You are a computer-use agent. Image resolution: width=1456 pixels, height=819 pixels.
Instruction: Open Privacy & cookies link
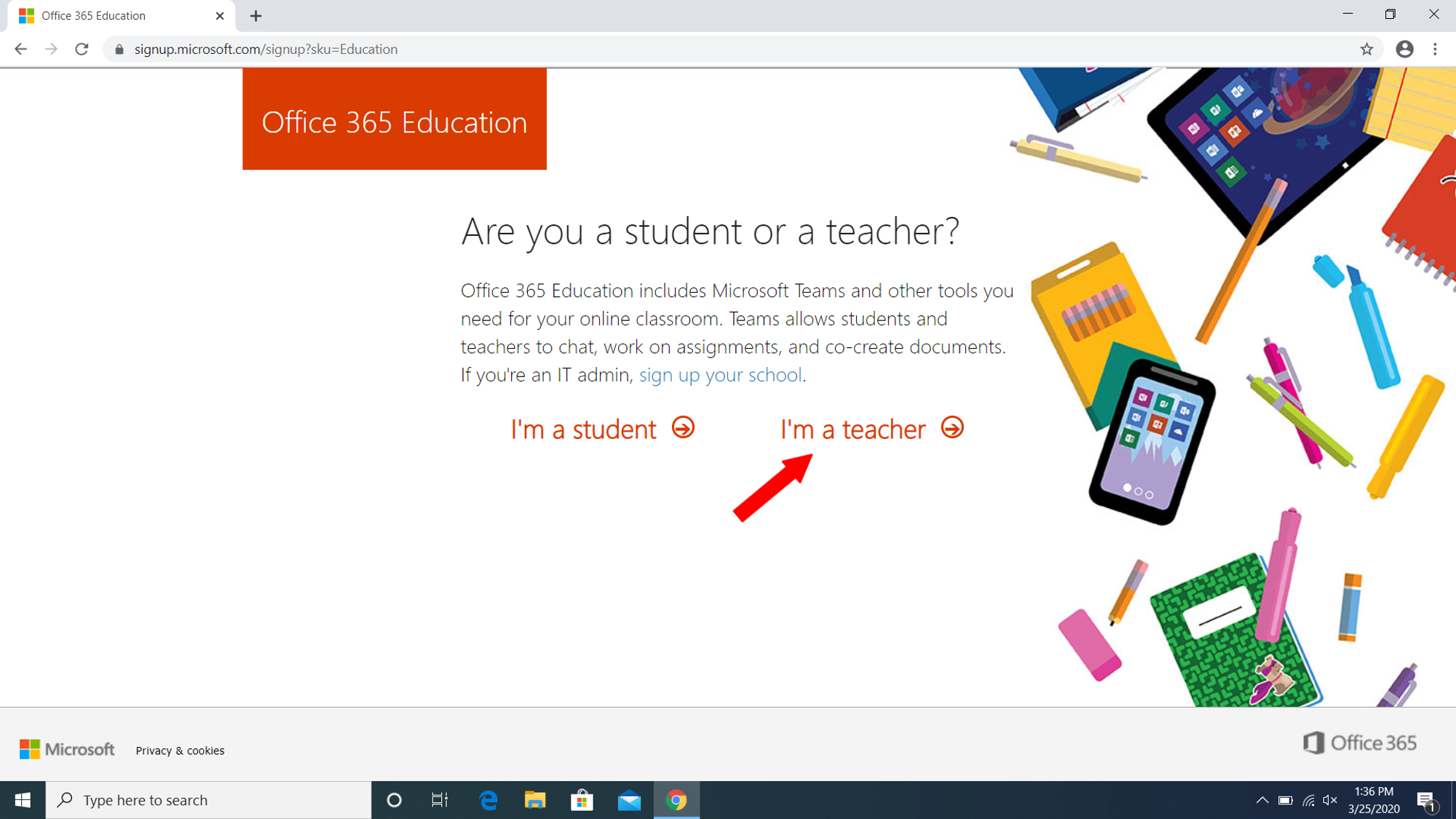coord(180,751)
